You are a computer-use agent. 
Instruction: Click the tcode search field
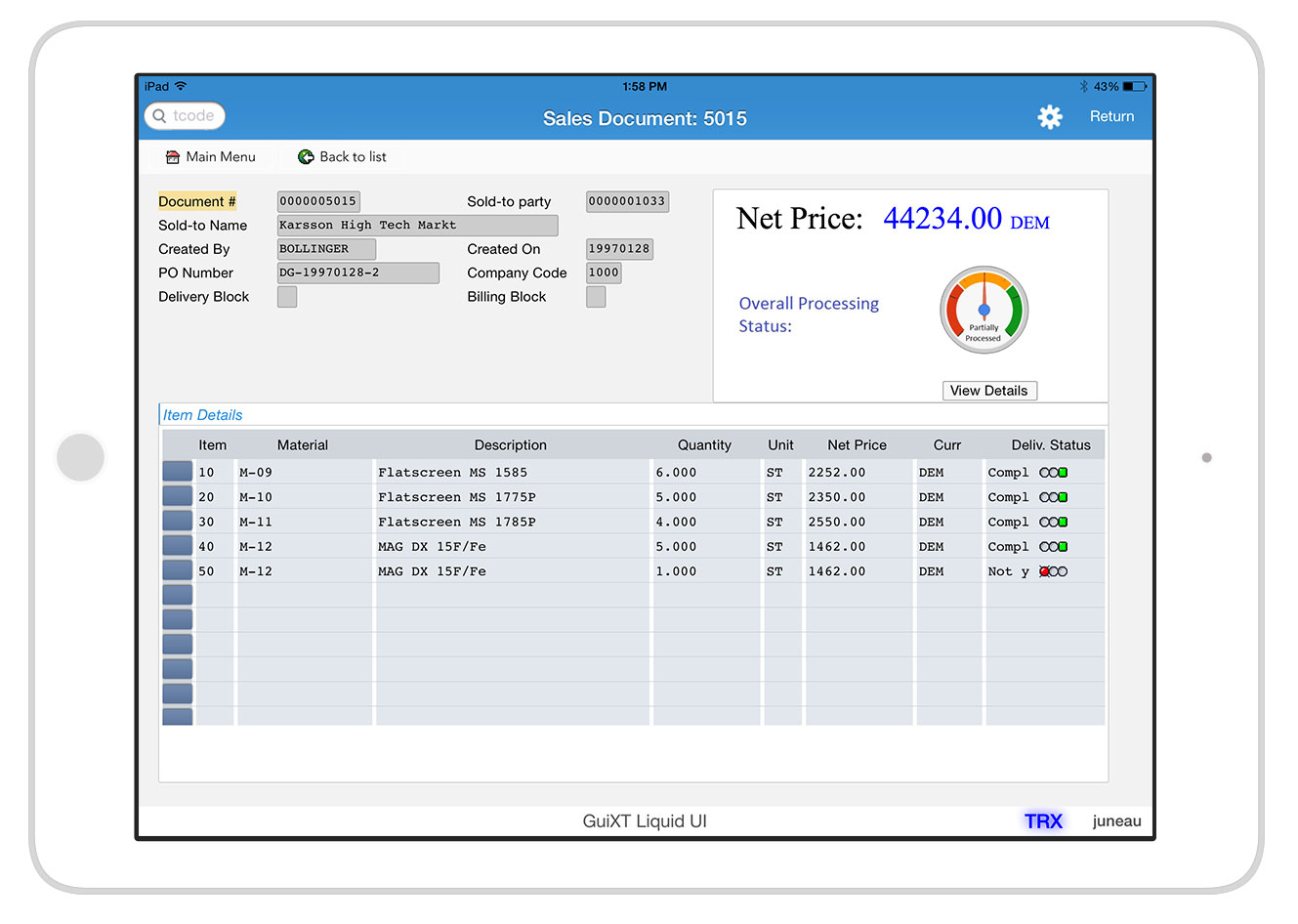(194, 116)
